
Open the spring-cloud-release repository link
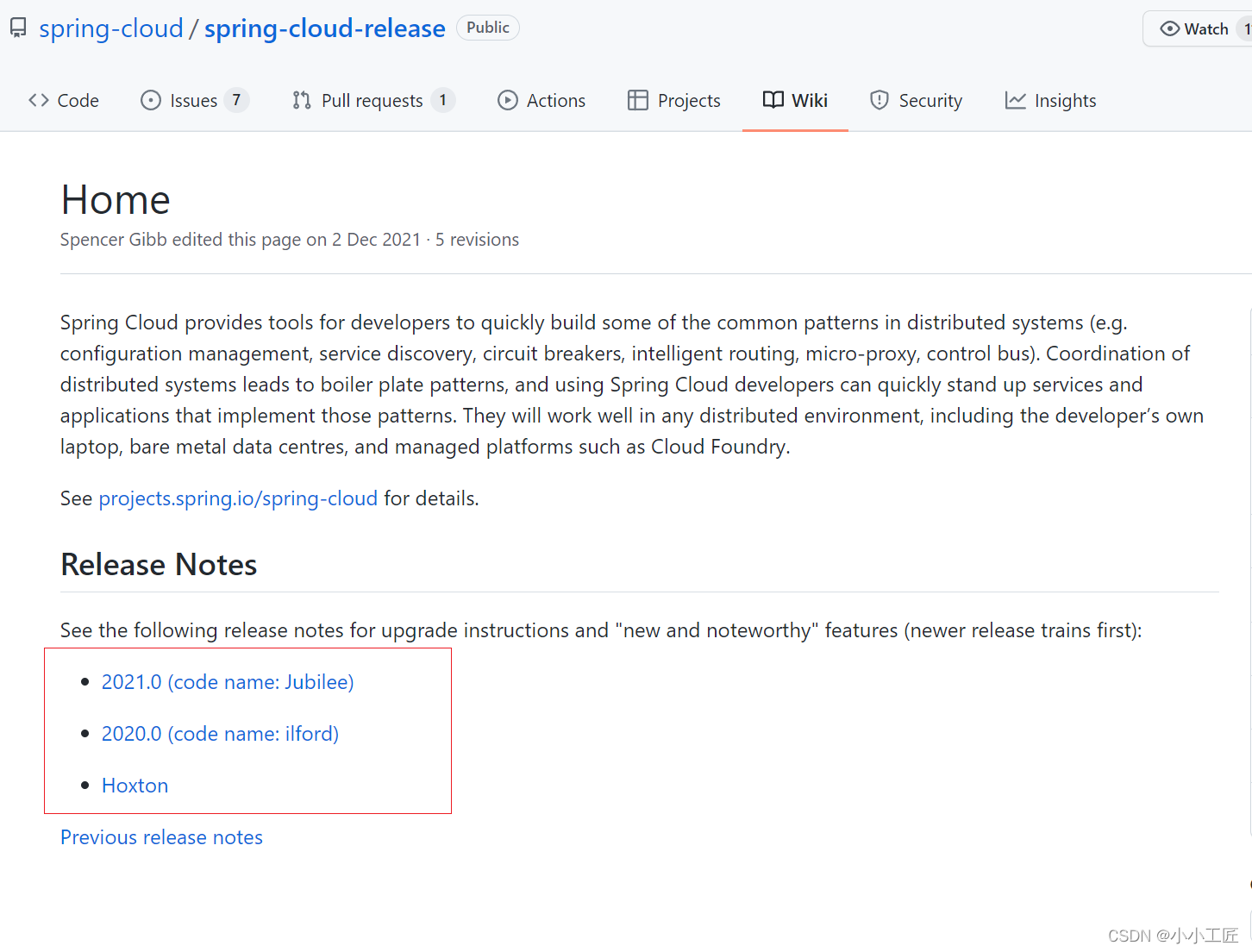[x=324, y=28]
